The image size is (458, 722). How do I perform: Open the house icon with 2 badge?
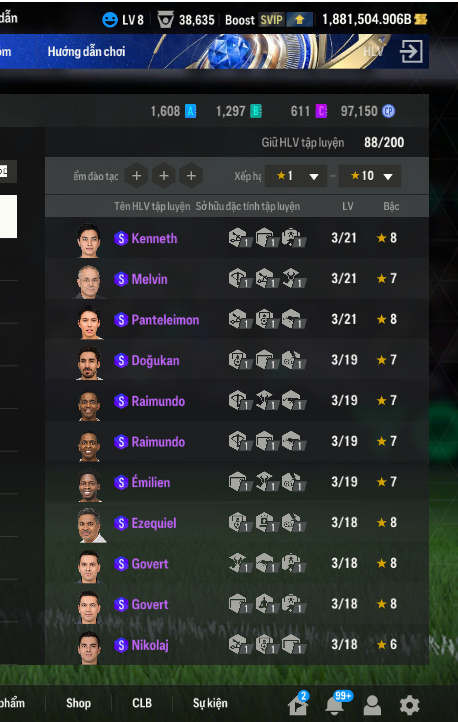point(298,703)
